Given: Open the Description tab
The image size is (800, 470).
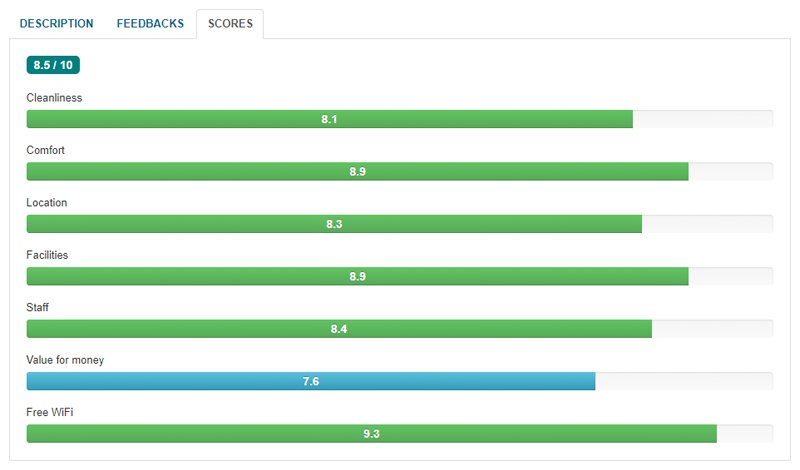Looking at the screenshot, I should [56, 24].
